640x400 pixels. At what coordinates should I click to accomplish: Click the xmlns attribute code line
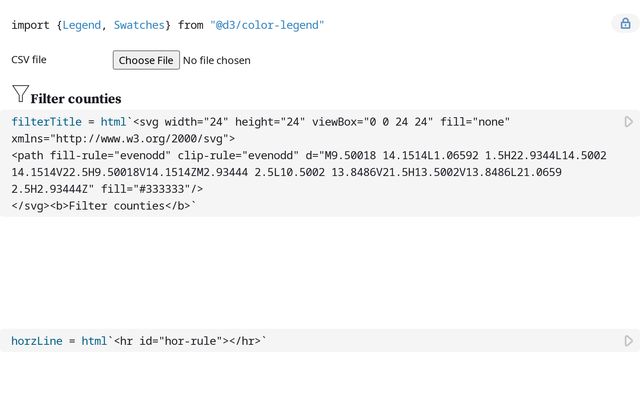click(120, 139)
